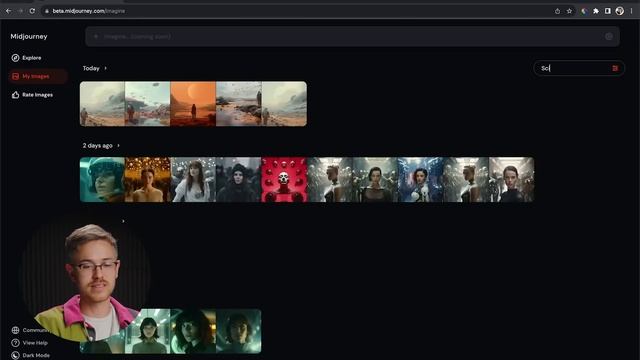Open the last thumbnail in the bottom row

click(x=238, y=331)
